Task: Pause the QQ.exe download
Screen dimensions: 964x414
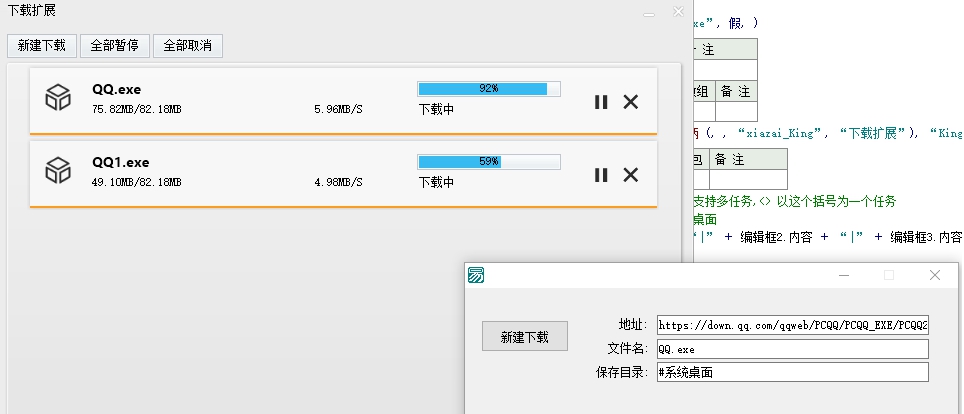Action: [601, 101]
